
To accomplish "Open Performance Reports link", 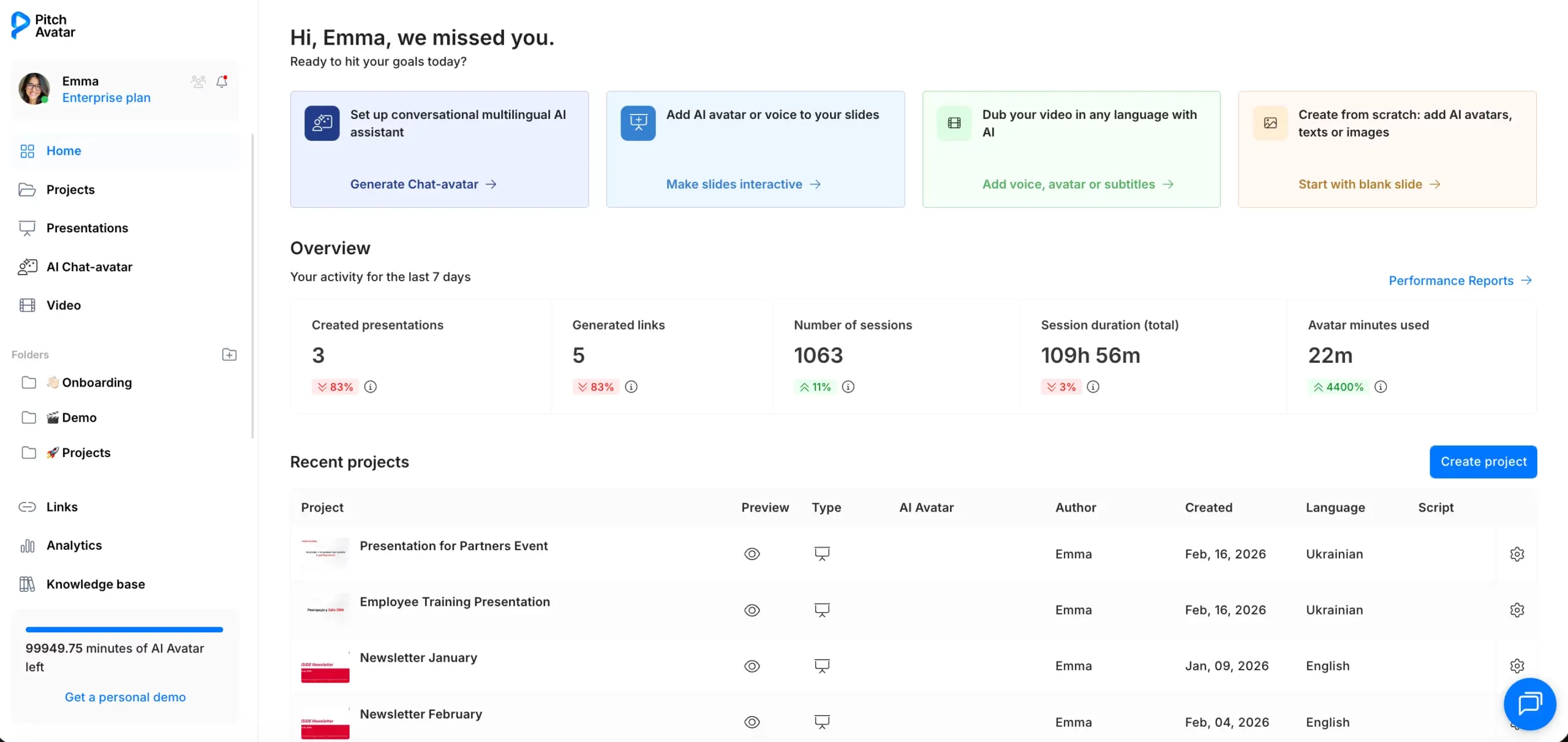I will pos(1460,281).
